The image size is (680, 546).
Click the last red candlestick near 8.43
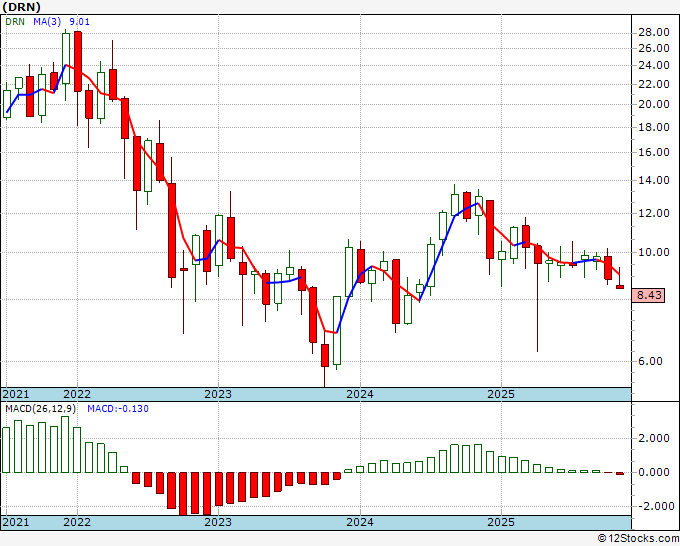click(620, 287)
